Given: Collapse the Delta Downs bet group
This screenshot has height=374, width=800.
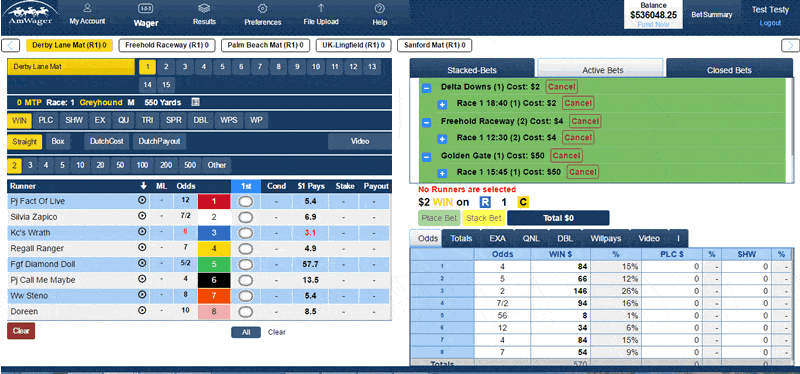Looking at the screenshot, I should 427,88.
